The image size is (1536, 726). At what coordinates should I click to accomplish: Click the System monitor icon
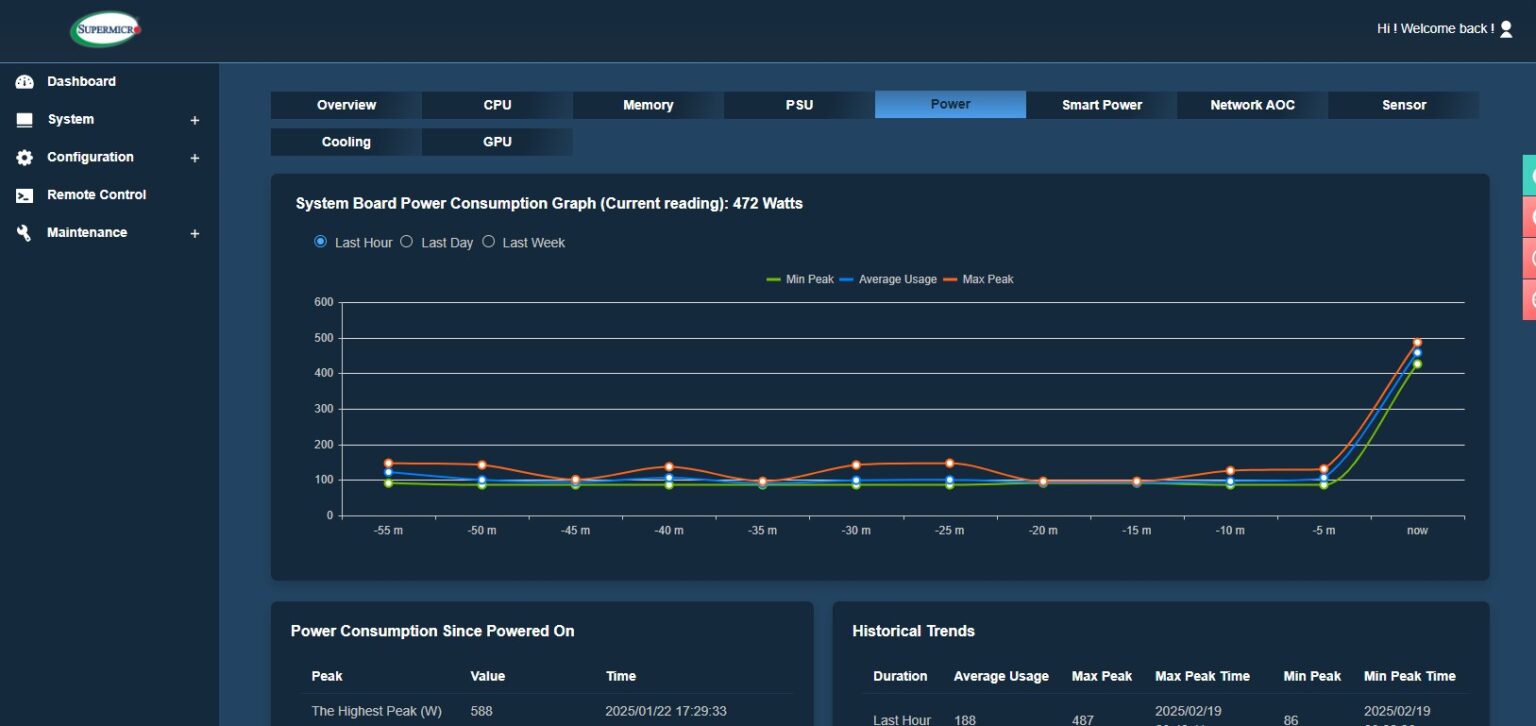[25, 120]
